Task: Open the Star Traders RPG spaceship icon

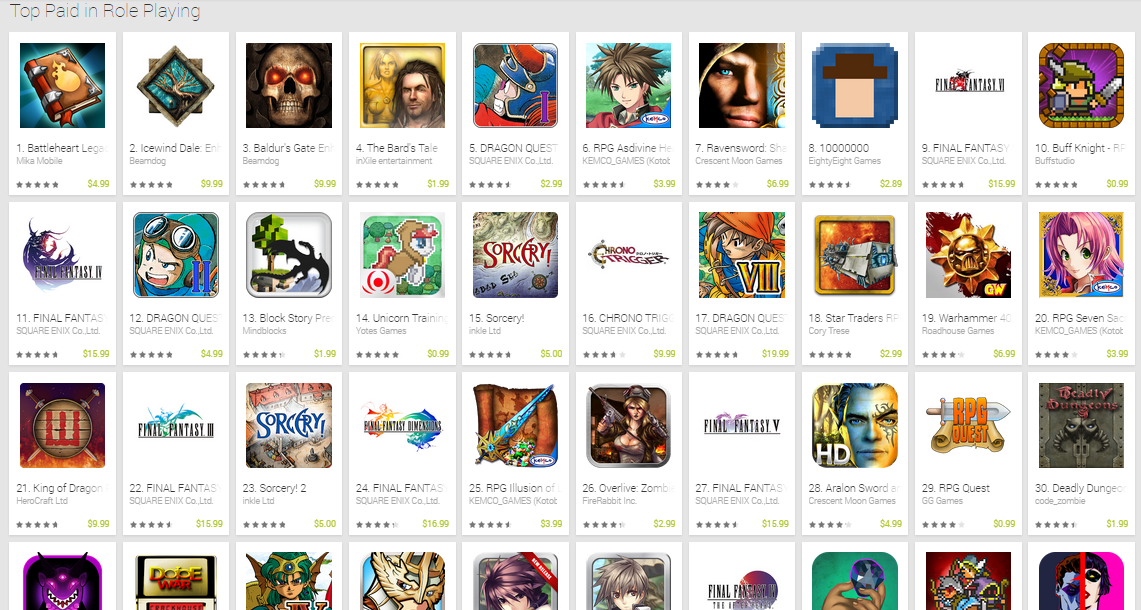Action: (x=855, y=255)
